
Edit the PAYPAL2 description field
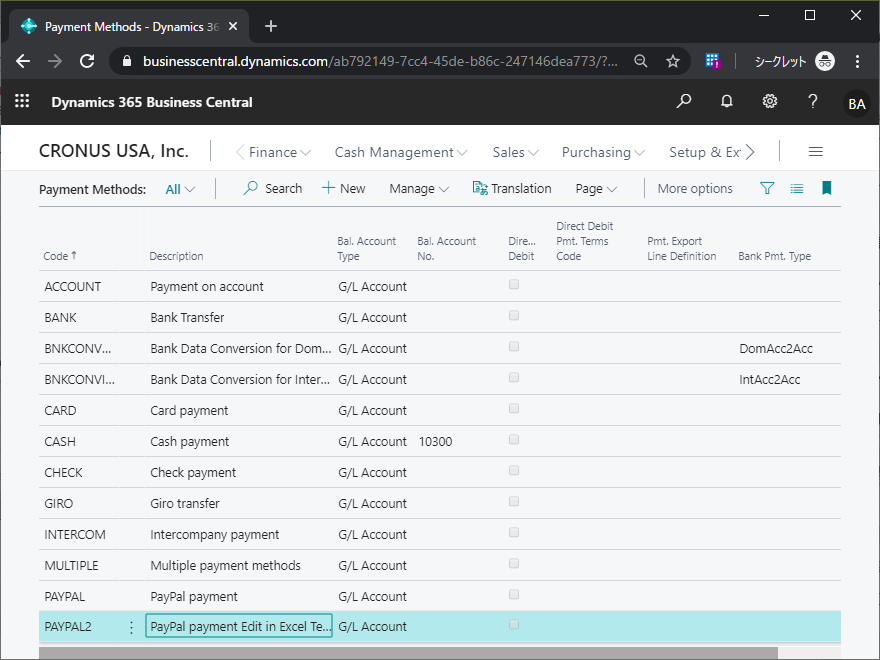[239, 626]
